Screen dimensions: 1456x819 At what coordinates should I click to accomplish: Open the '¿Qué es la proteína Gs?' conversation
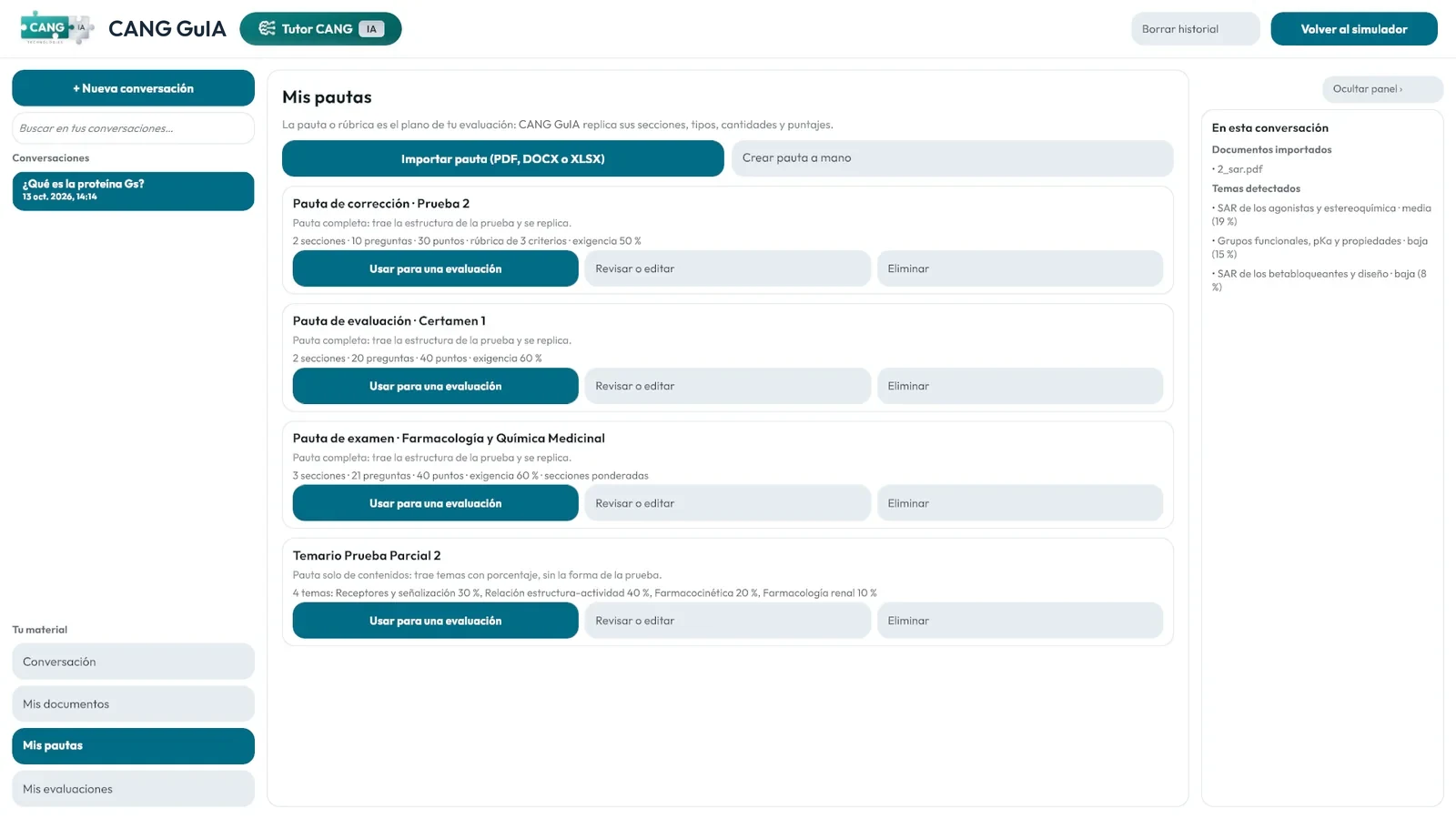(x=133, y=191)
